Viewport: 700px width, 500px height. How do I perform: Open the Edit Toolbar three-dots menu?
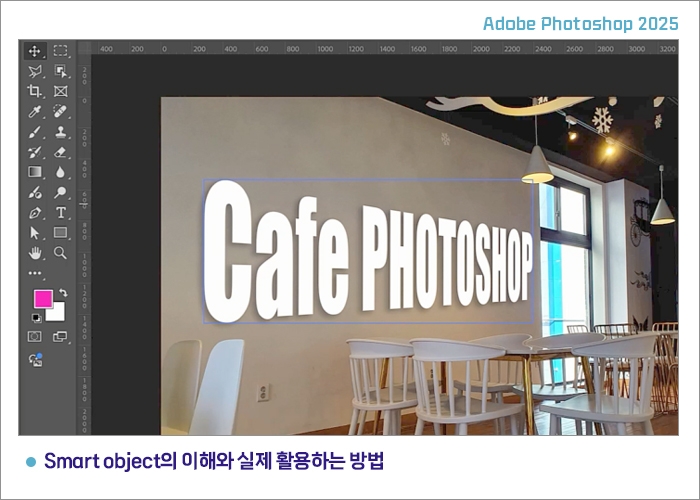35,273
